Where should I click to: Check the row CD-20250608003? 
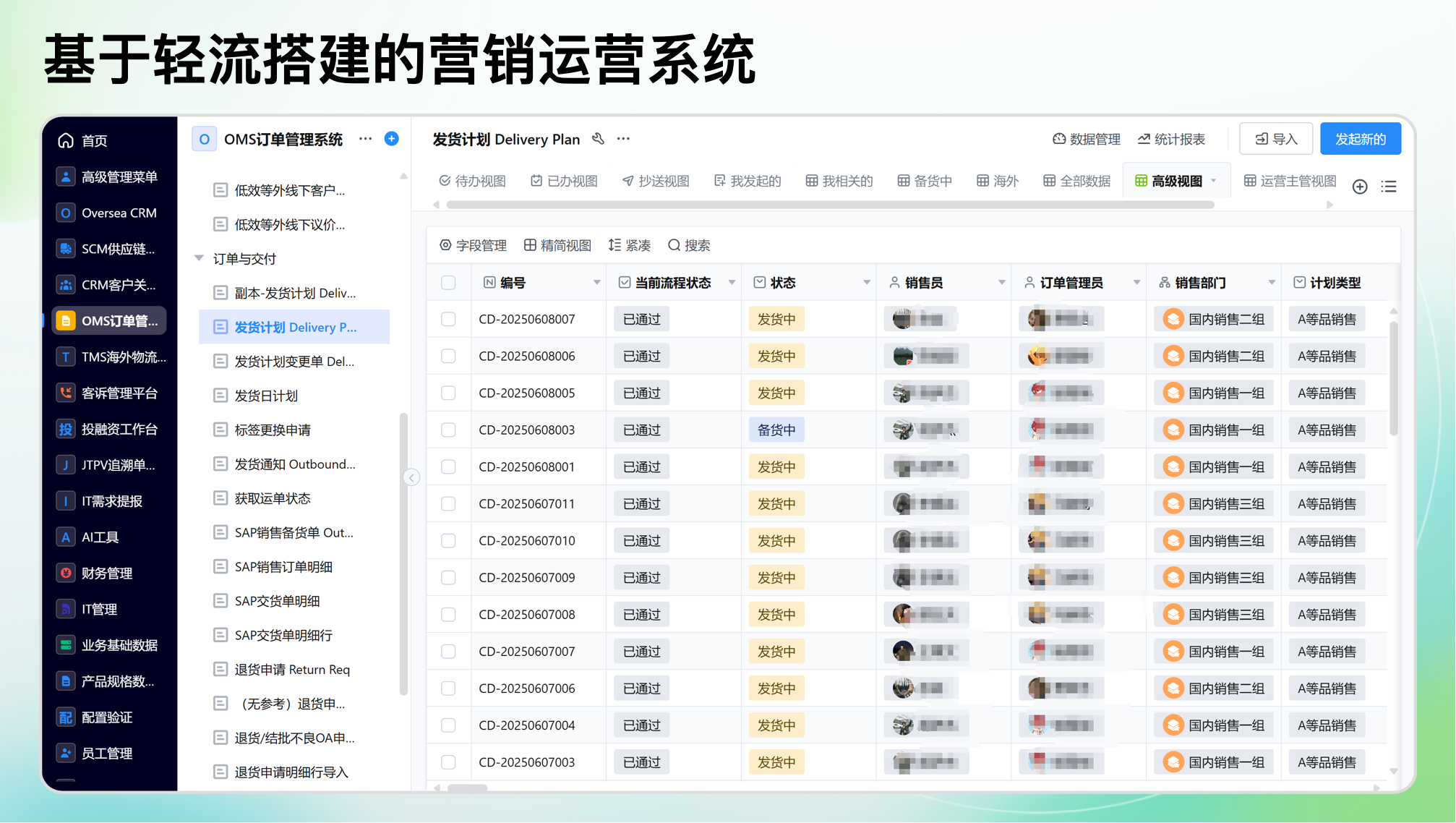[448, 430]
